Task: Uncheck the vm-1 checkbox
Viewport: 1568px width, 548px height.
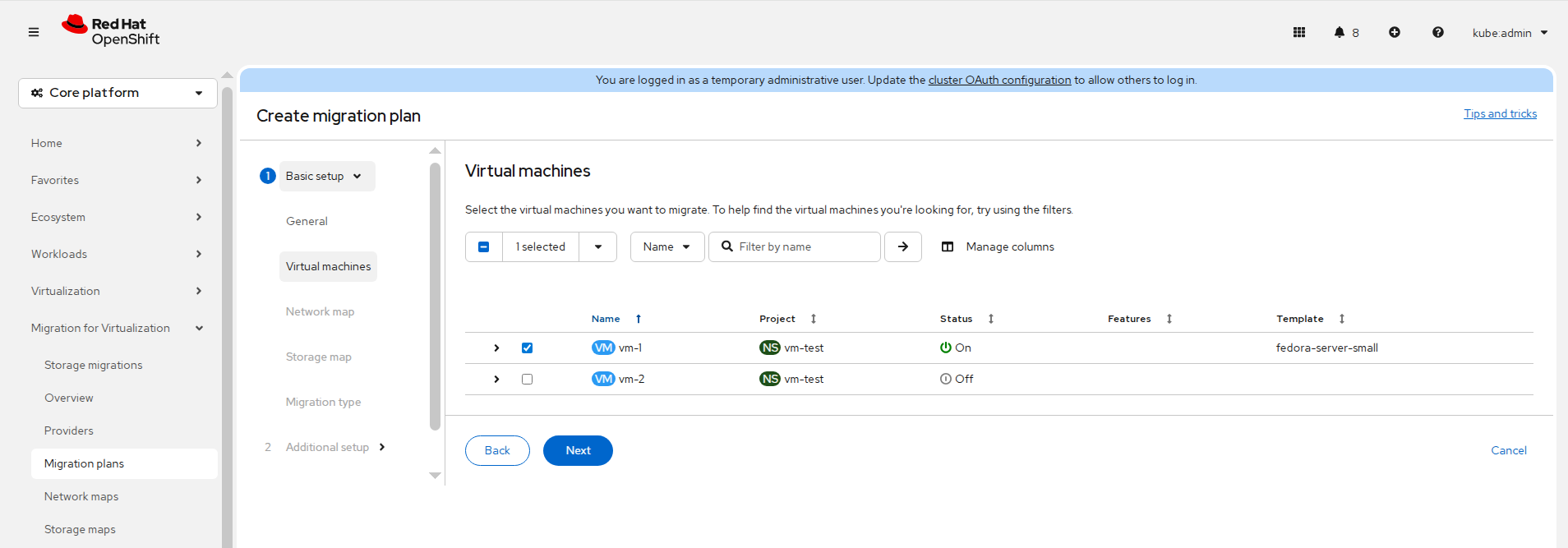Action: pyautogui.click(x=527, y=348)
